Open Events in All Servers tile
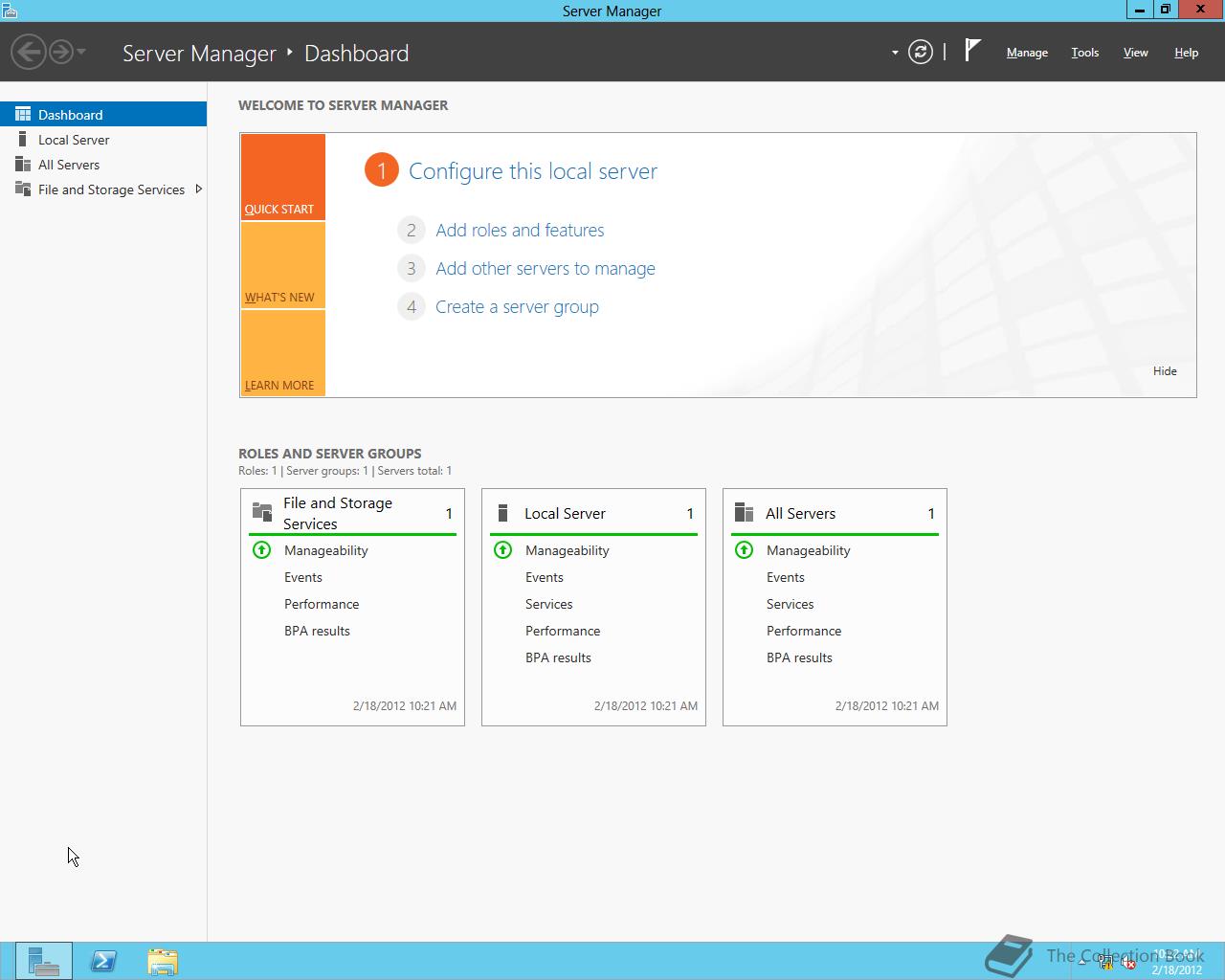Image resolution: width=1225 pixels, height=980 pixels. coord(786,577)
